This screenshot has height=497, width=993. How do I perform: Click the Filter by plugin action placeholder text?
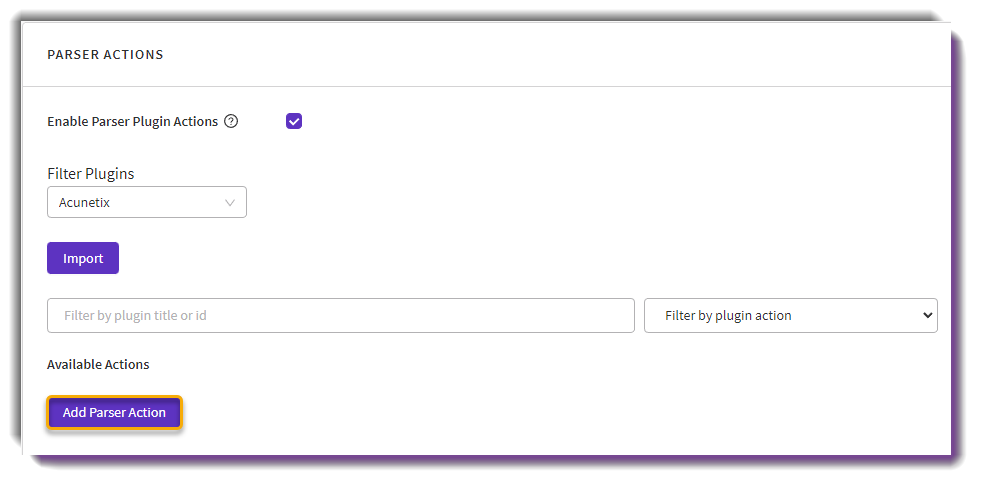[x=728, y=315]
